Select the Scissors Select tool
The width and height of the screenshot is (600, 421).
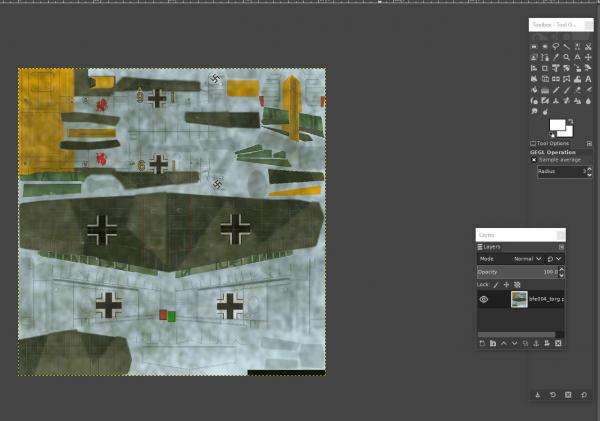588,47
